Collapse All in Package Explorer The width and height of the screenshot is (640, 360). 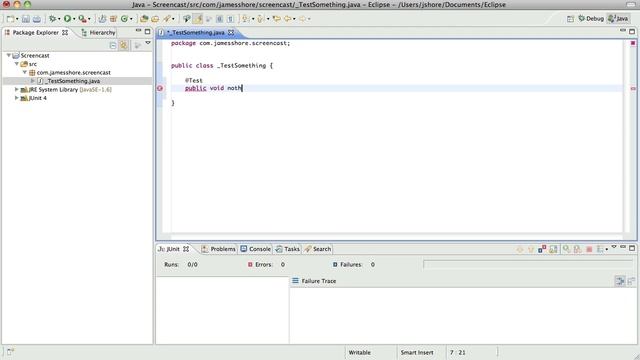113,45
